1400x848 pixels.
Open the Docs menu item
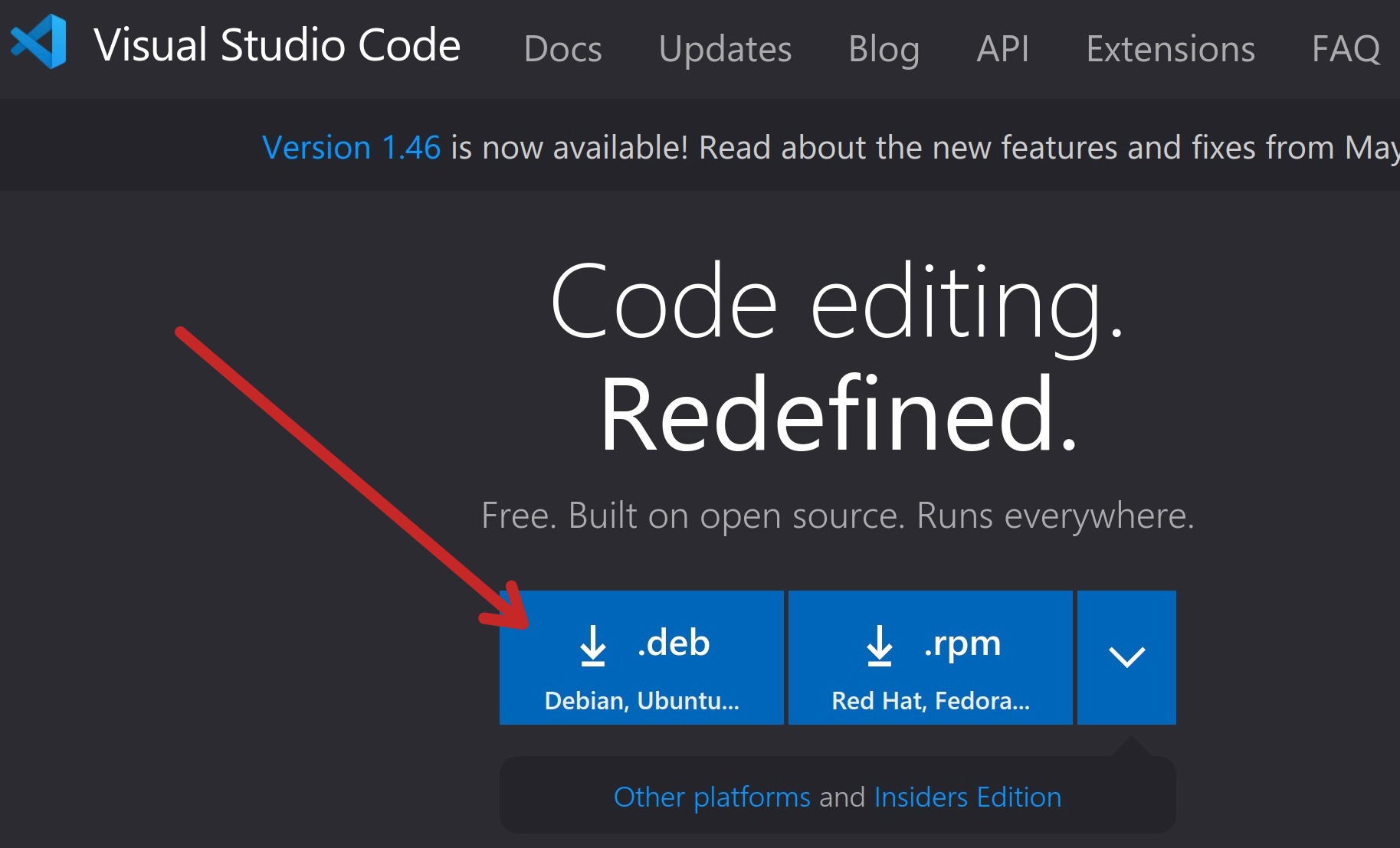(562, 49)
